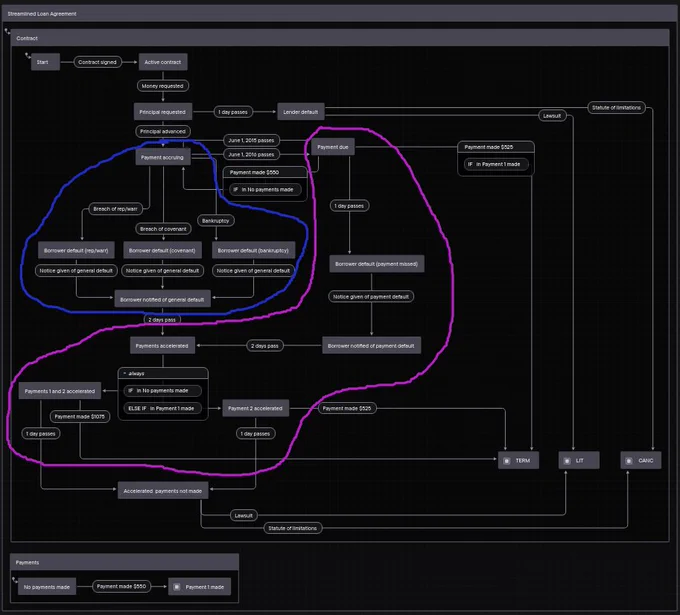Click 'Payment made $550' label in Payments region

click(x=121, y=586)
